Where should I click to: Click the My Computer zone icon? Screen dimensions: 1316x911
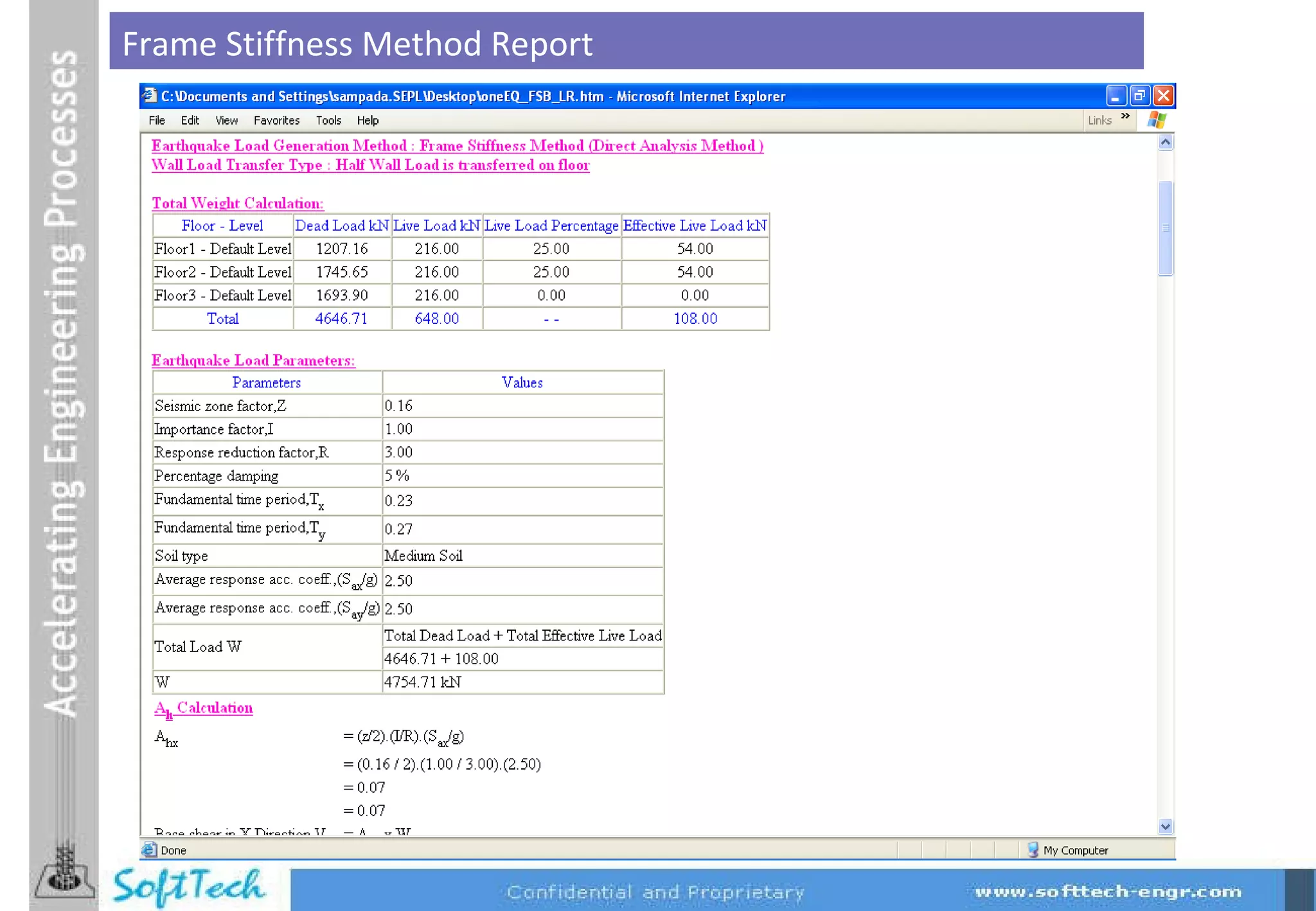[1033, 850]
